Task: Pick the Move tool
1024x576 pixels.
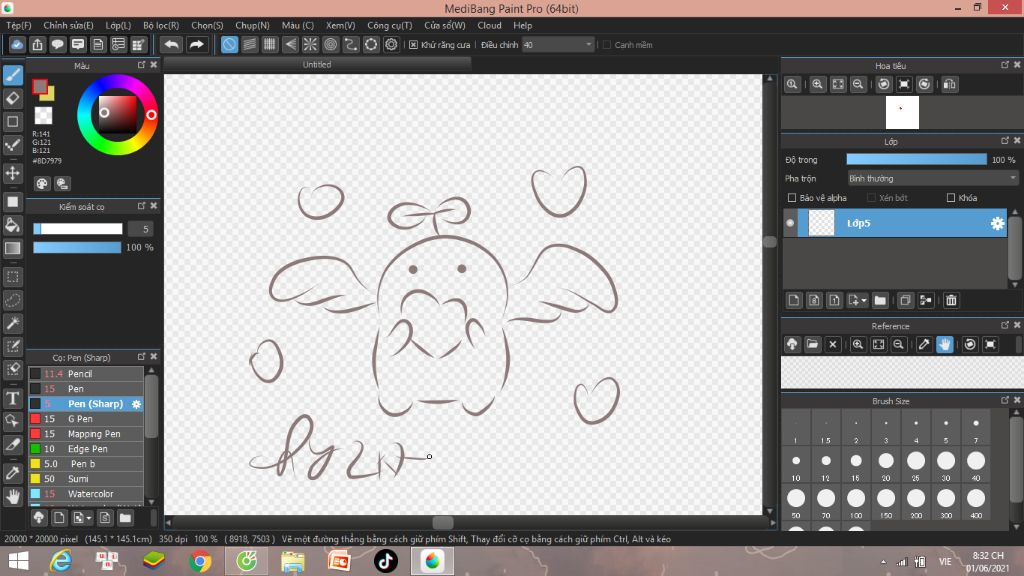Action: click(x=12, y=173)
